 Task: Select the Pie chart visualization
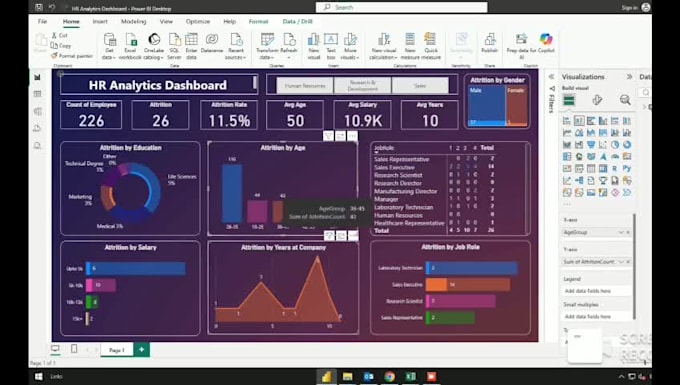pyautogui.click(x=615, y=145)
